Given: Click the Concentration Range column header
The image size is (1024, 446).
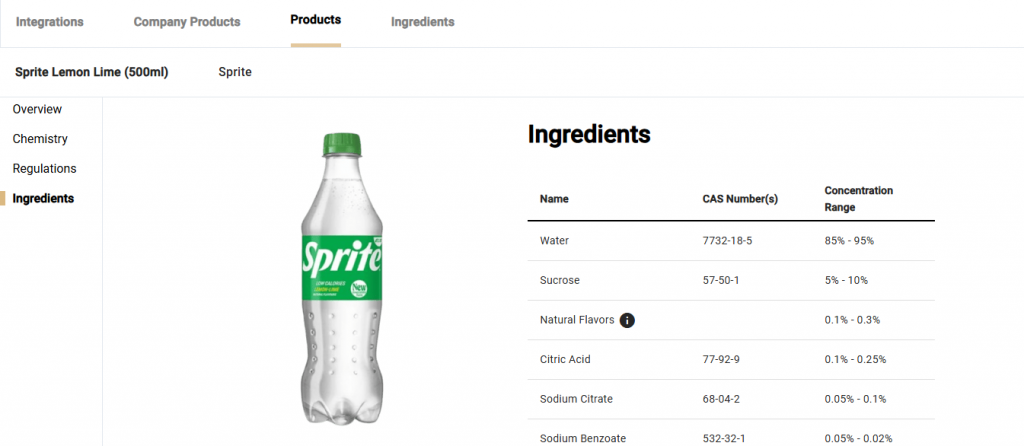Looking at the screenshot, I should pos(858,199).
